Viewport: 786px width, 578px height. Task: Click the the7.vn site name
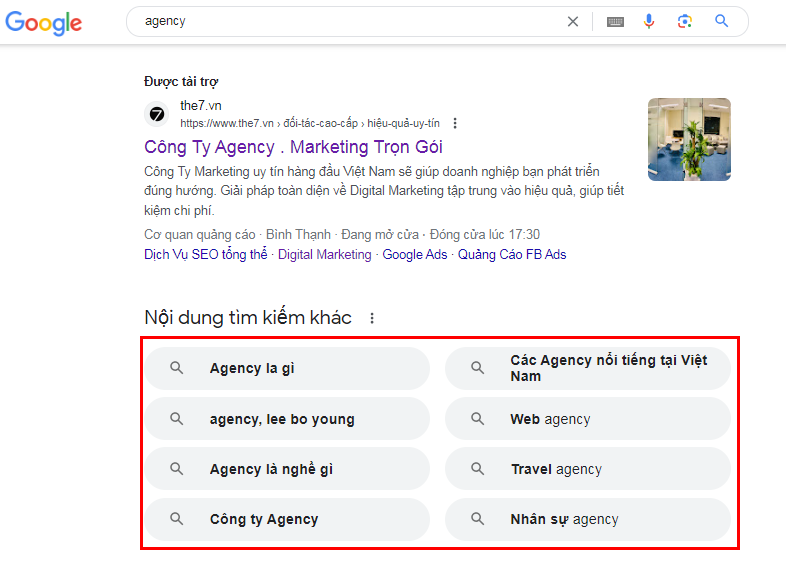pyautogui.click(x=201, y=106)
